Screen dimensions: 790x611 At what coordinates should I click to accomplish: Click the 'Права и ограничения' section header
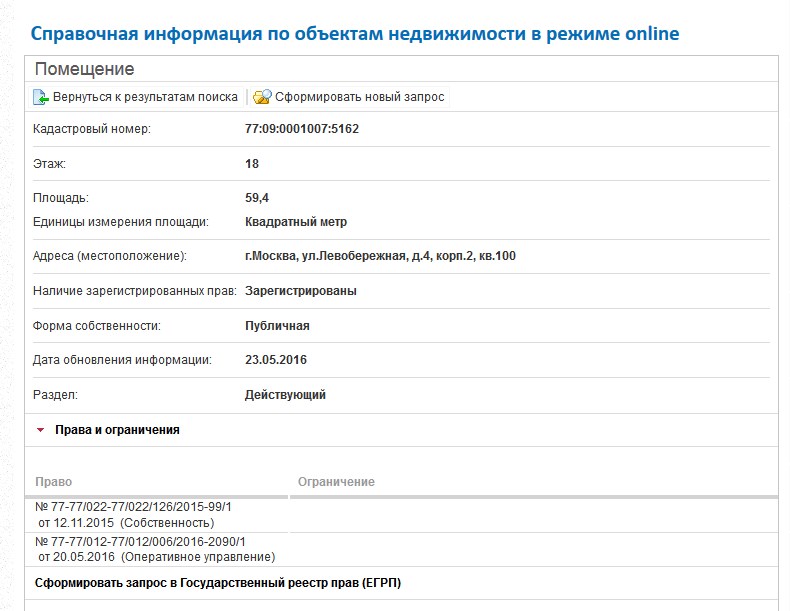click(x=117, y=430)
